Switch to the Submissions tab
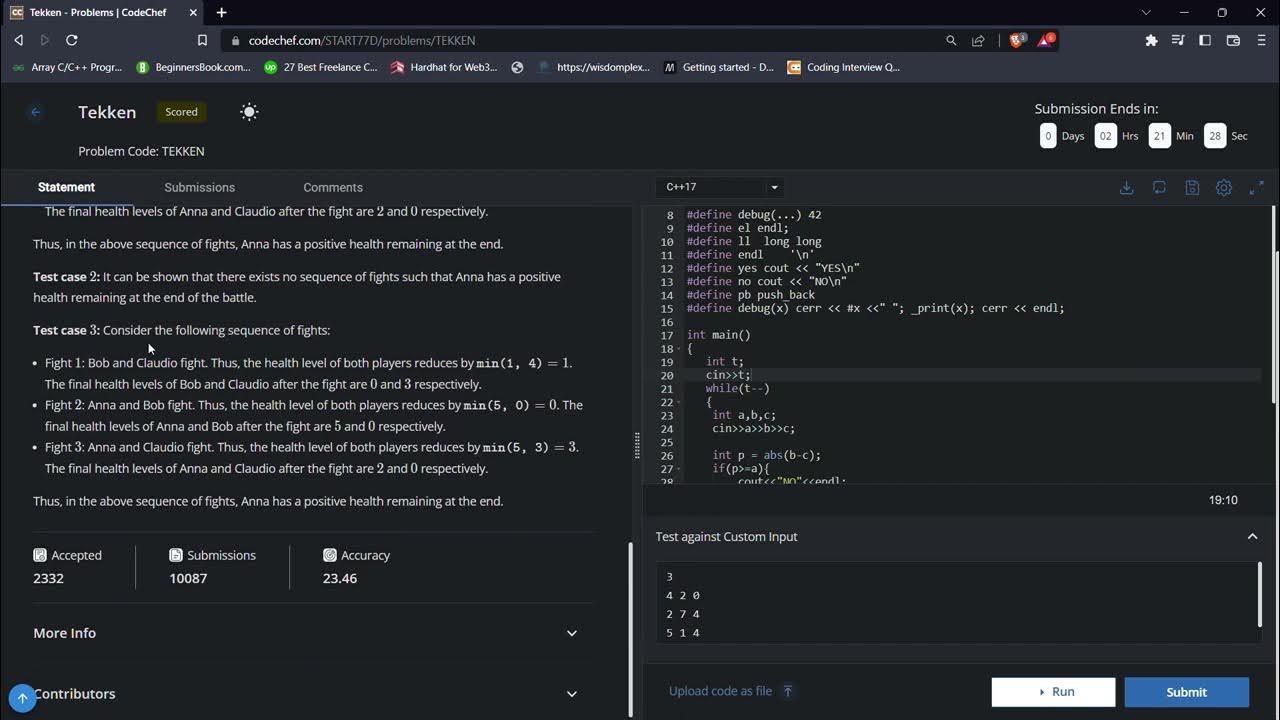Viewport: 1280px width, 720px height. [x=199, y=187]
